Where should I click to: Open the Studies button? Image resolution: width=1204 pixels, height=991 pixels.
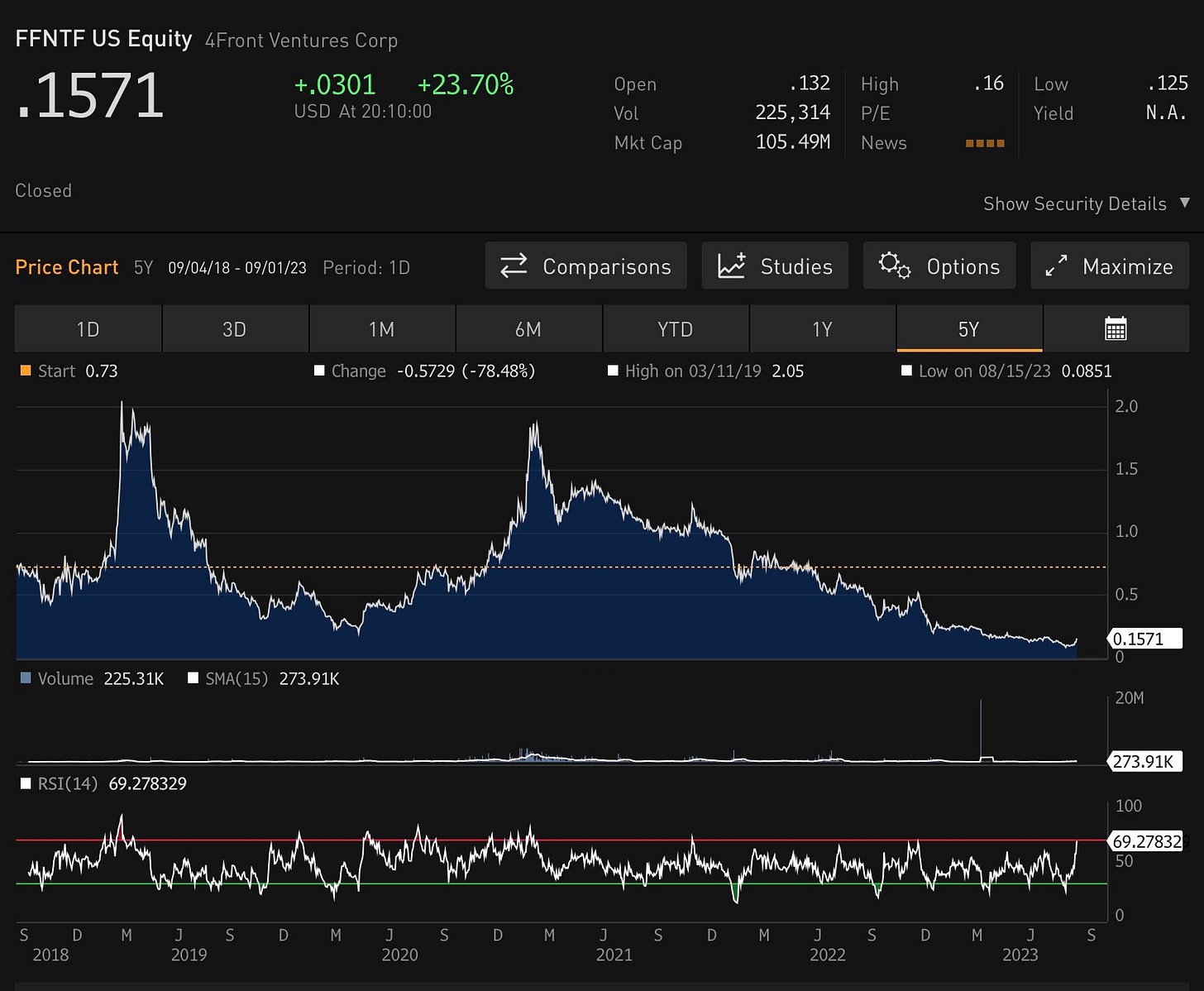click(775, 266)
